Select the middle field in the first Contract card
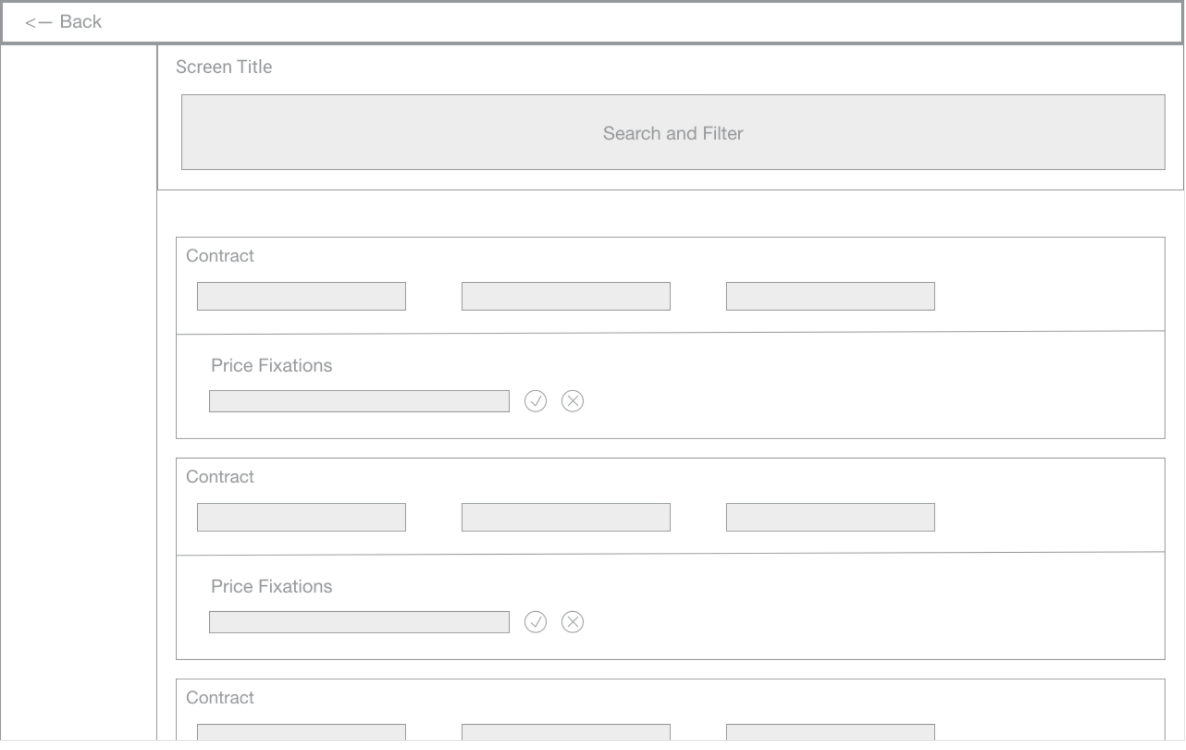The width and height of the screenshot is (1186, 750). point(566,296)
